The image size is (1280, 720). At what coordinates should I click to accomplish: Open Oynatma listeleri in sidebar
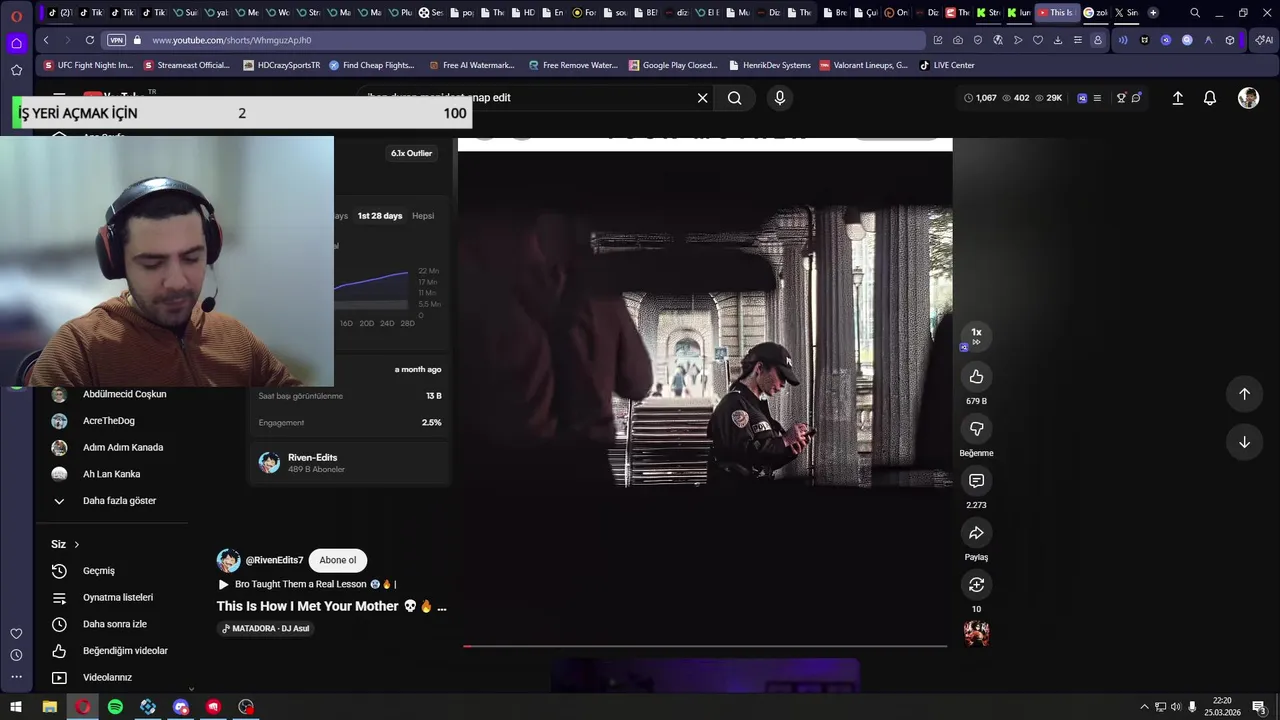117,598
